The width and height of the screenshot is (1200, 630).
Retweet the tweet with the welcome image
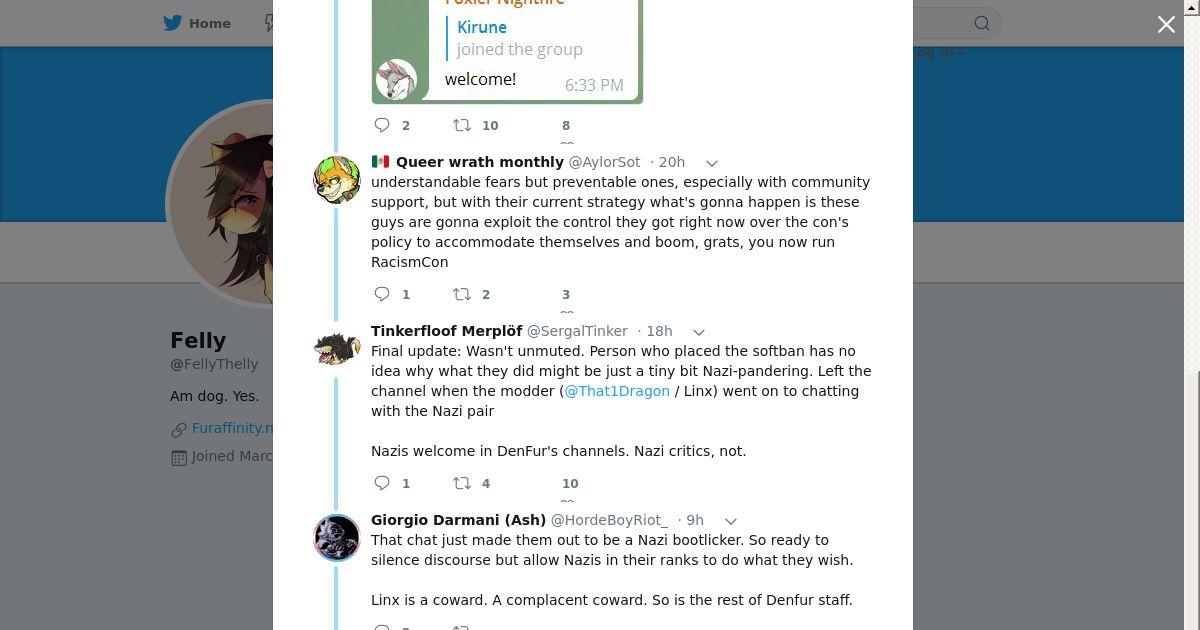[x=462, y=125]
